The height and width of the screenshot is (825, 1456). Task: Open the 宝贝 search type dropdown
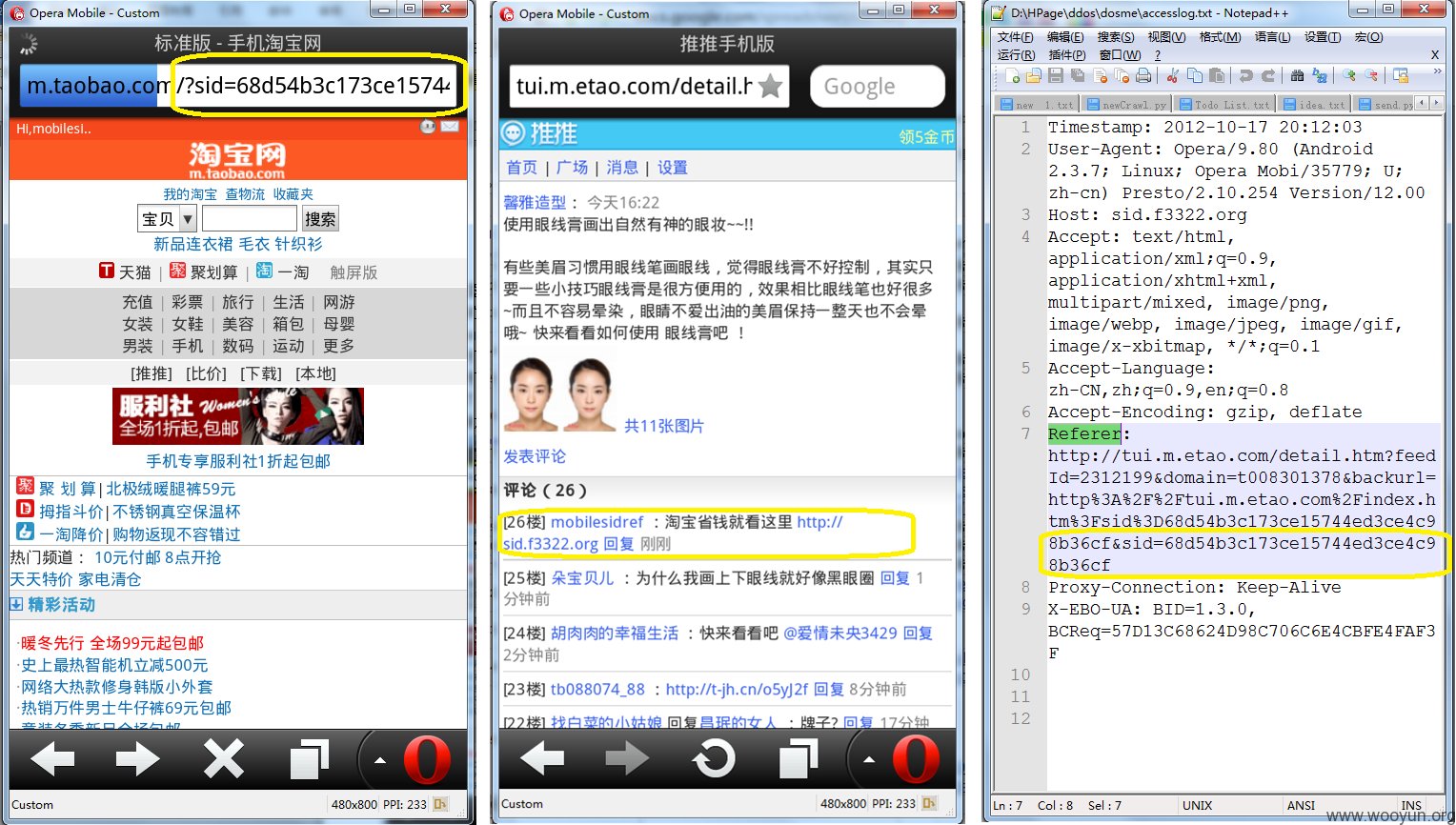[x=167, y=219]
